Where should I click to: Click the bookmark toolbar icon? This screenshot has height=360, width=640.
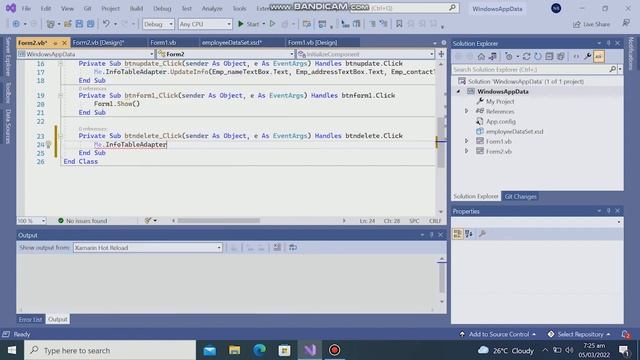click(399, 24)
